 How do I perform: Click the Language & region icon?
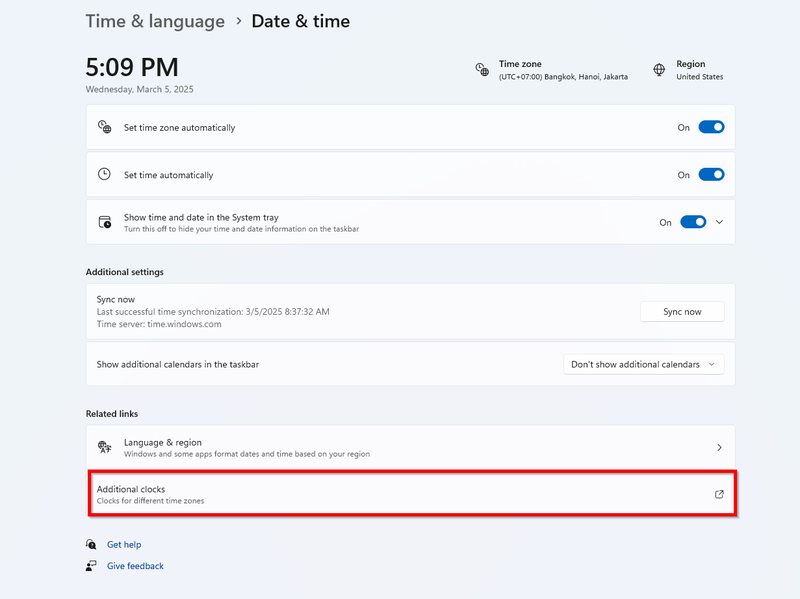tap(105, 447)
